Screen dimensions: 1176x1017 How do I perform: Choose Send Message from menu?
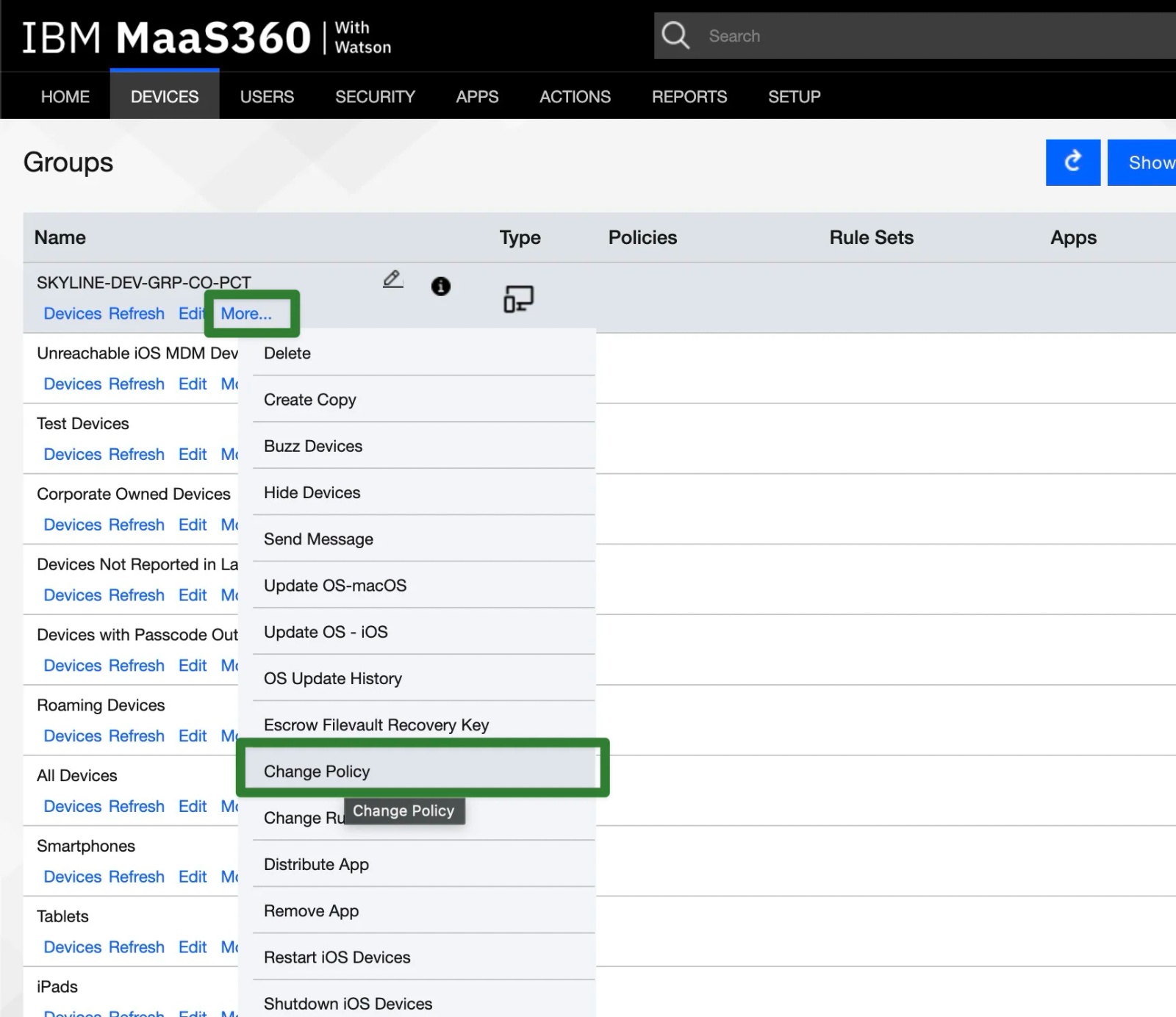coord(423,539)
